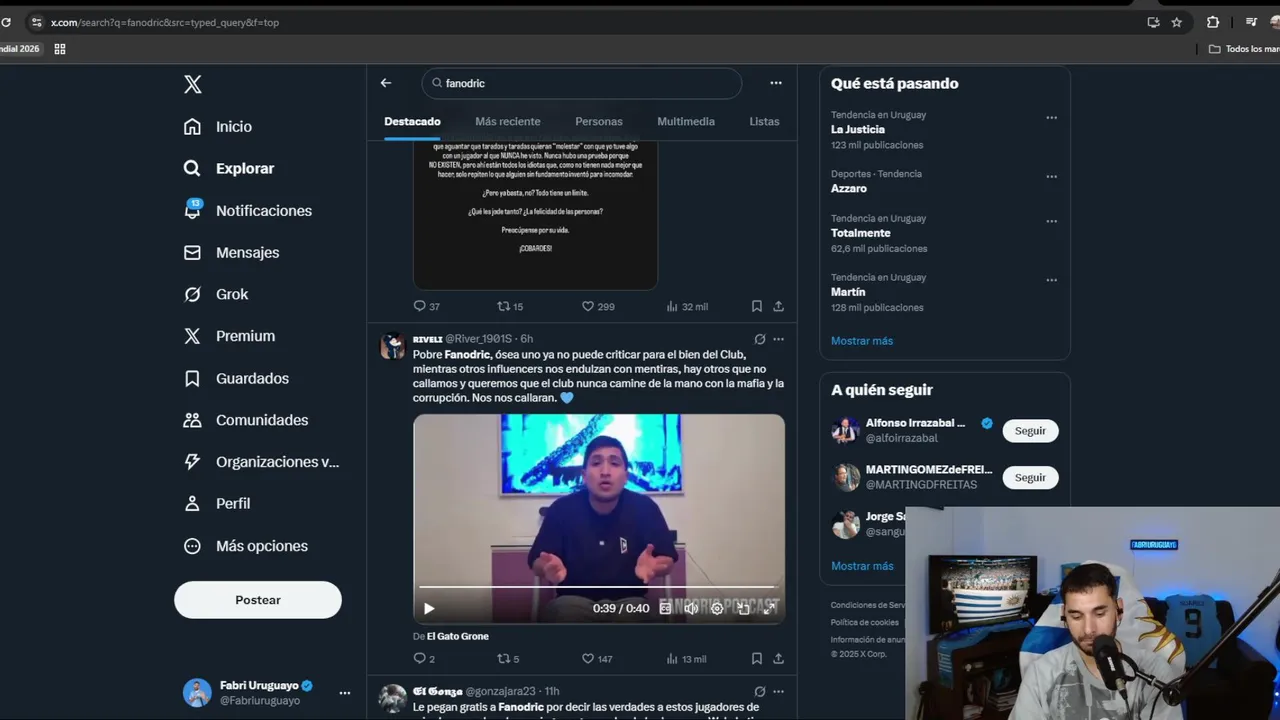Repost the post with 5 reposts
Viewport: 1280px width, 720px height.
click(508, 659)
